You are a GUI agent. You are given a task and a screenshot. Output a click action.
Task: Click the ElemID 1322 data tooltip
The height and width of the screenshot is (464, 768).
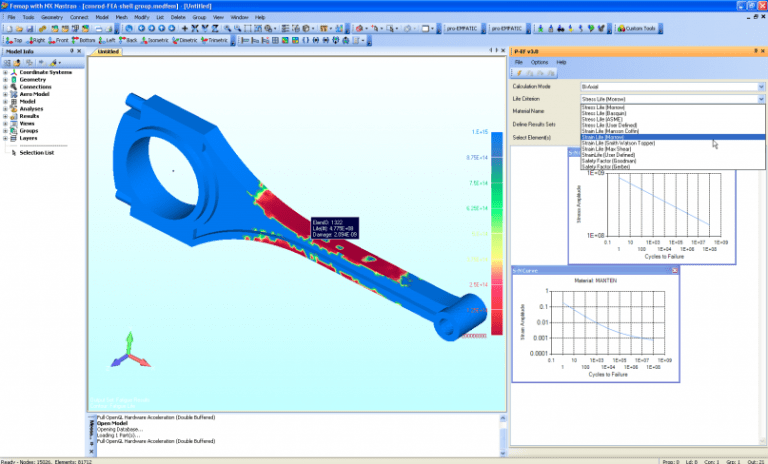(335, 228)
